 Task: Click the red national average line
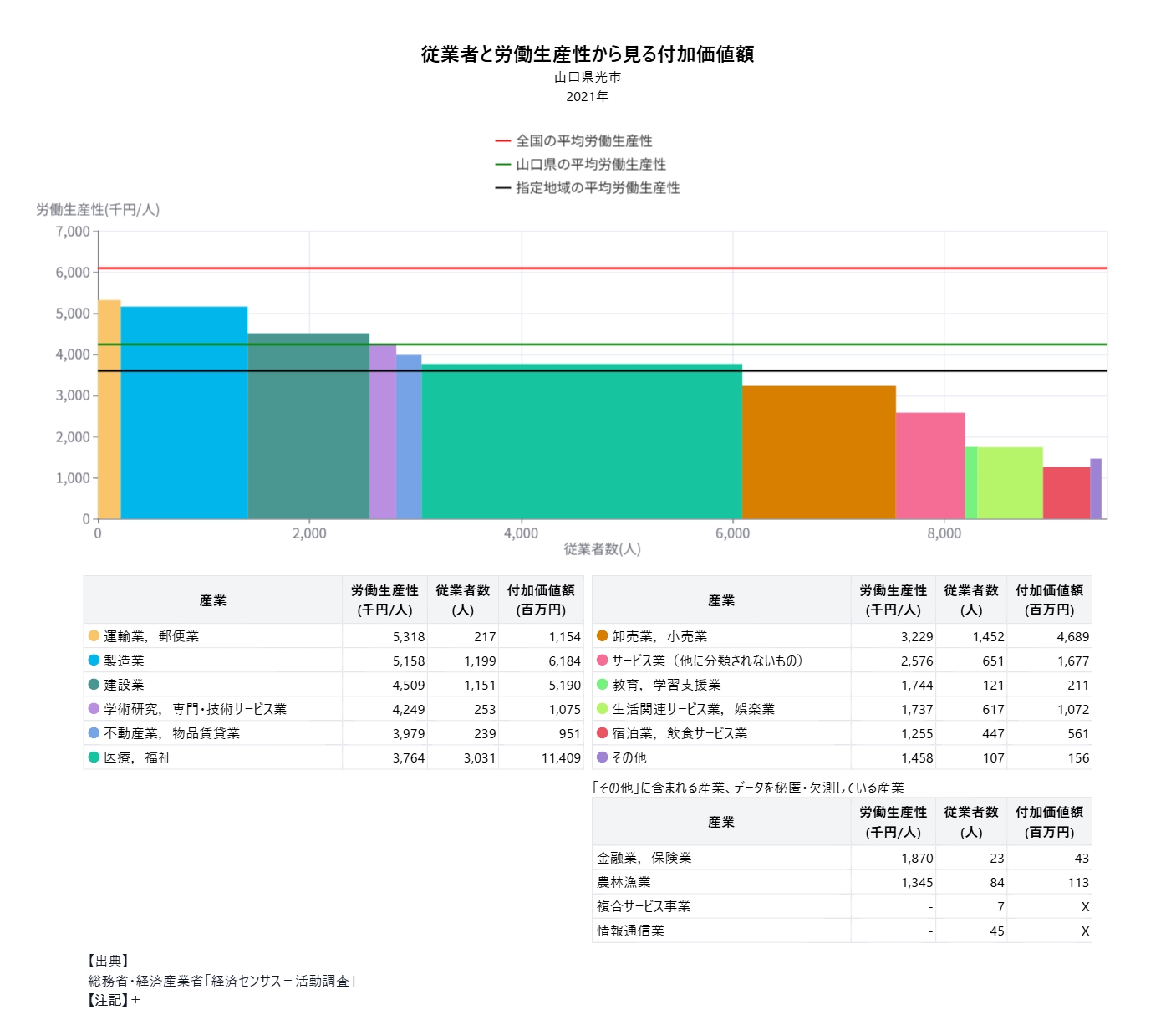point(602,268)
